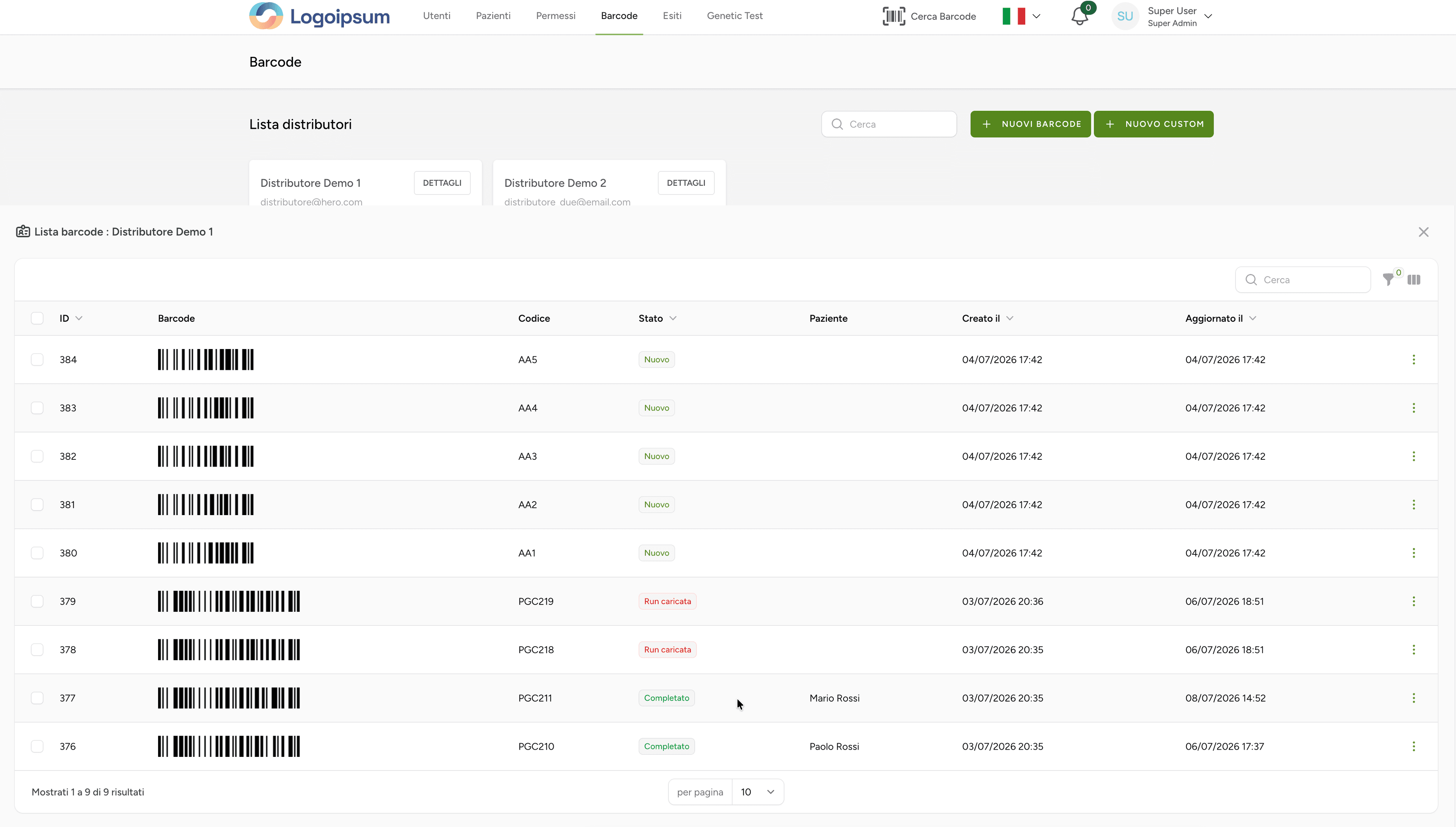This screenshot has height=827, width=1456.
Task: Click patient name Paolo Rossi
Action: pyautogui.click(x=834, y=746)
